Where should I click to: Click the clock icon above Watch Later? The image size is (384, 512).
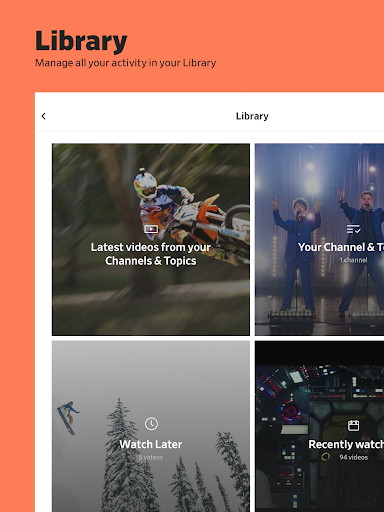(x=151, y=424)
